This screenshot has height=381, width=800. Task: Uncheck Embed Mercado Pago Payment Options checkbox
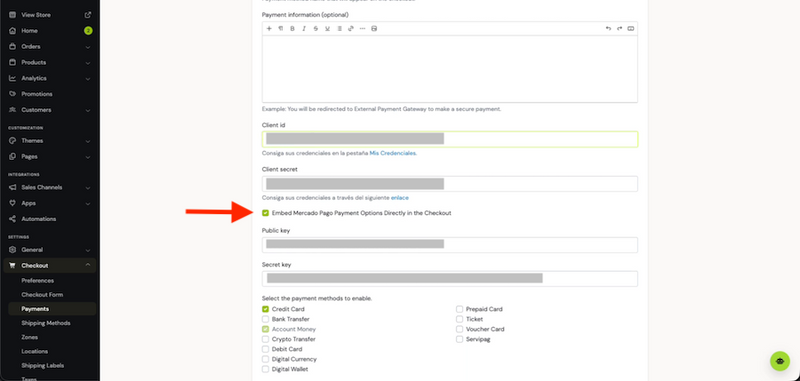click(x=265, y=213)
